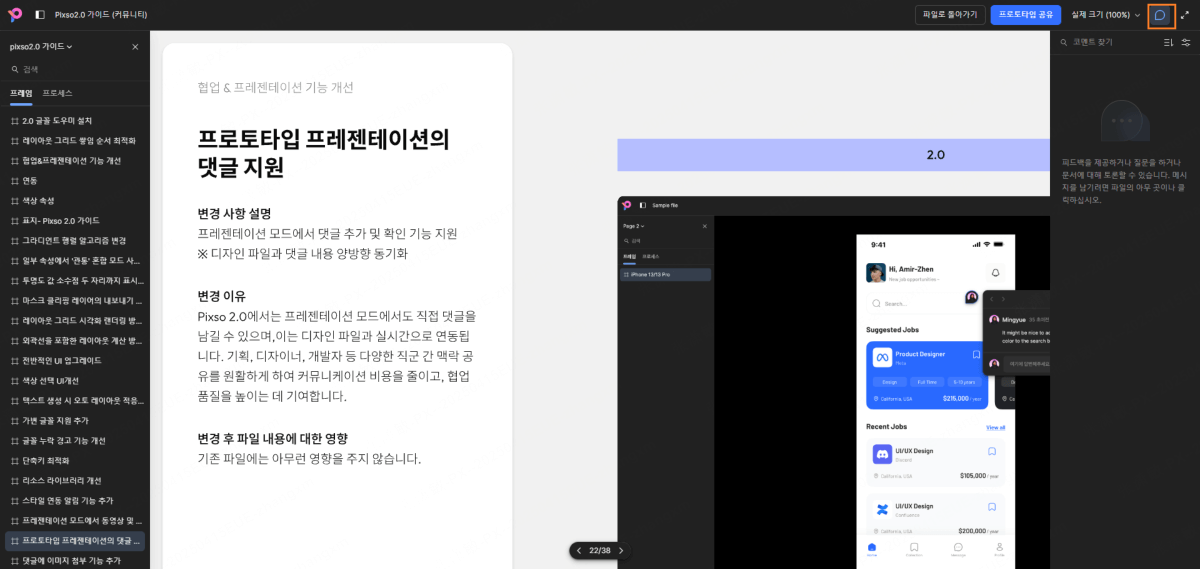Click the 변경 사항 설명 subheading
Image resolution: width=1200 pixels, height=570 pixels.
pos(234,213)
